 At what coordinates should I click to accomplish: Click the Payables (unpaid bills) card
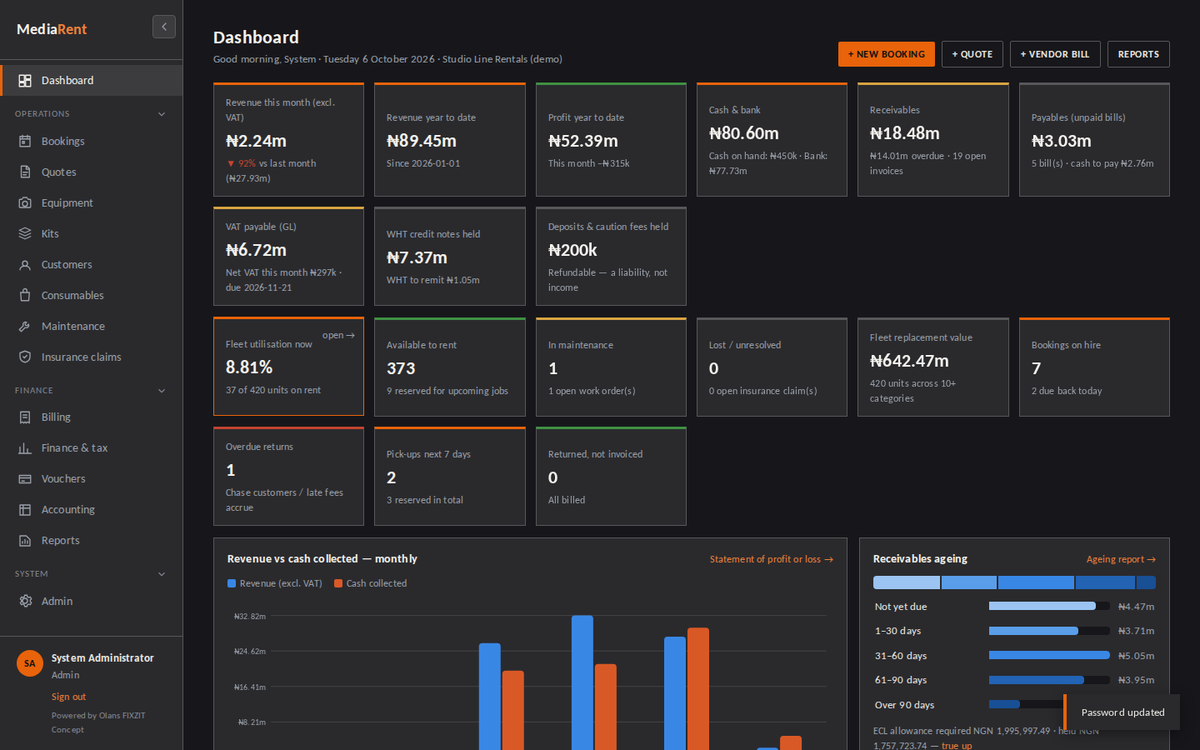tap(1094, 140)
